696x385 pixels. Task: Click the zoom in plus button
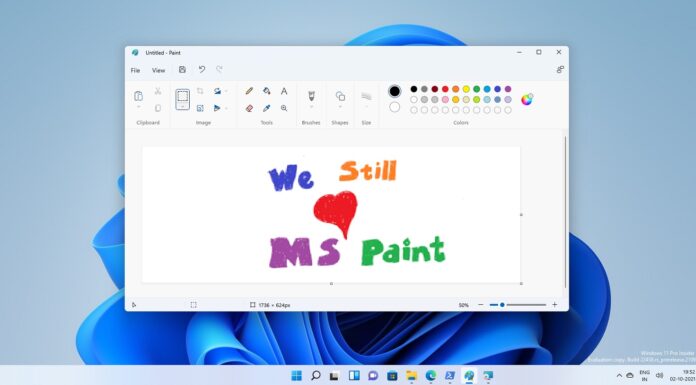[554, 305]
